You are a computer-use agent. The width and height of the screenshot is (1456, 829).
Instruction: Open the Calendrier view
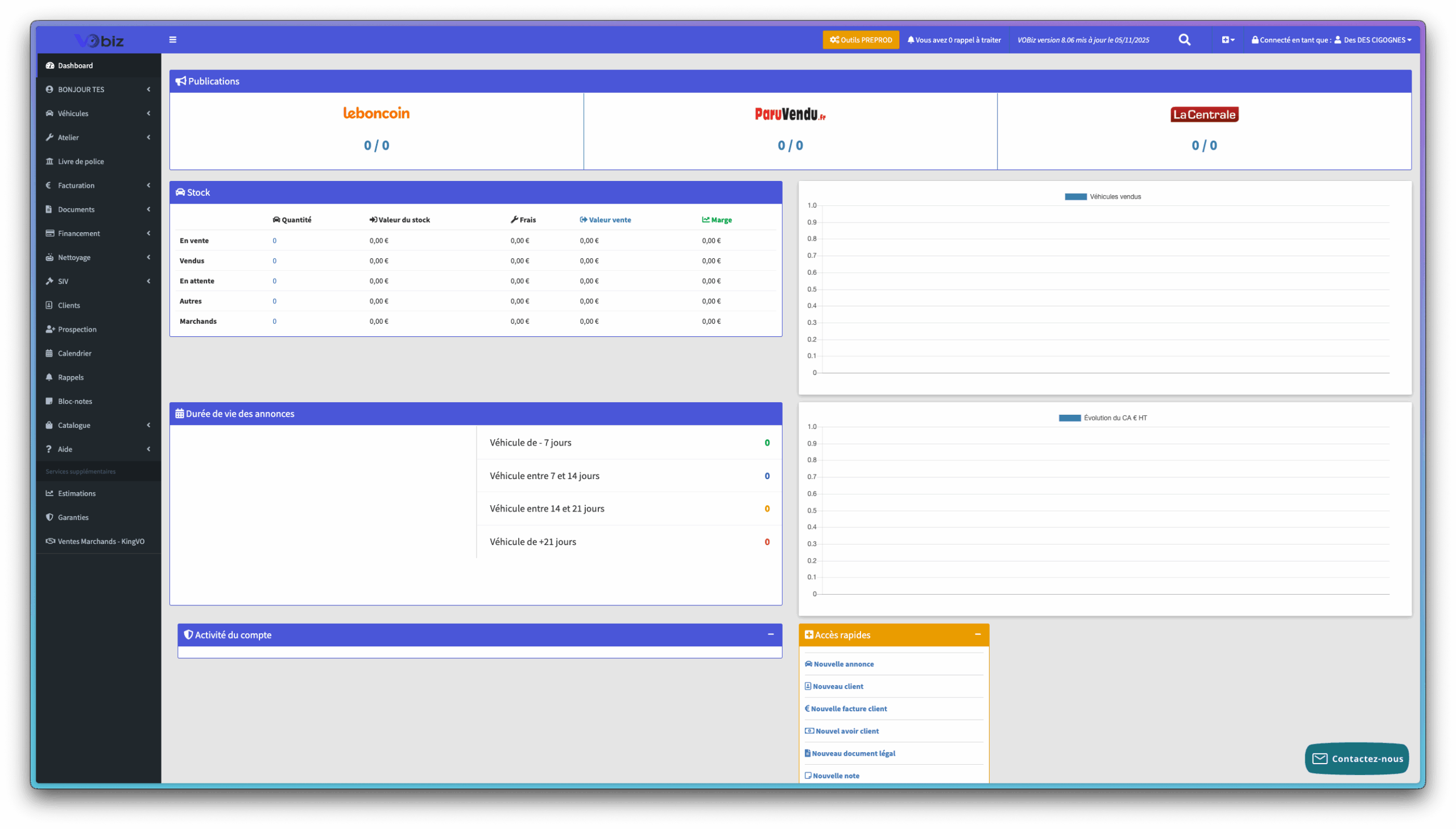(74, 353)
